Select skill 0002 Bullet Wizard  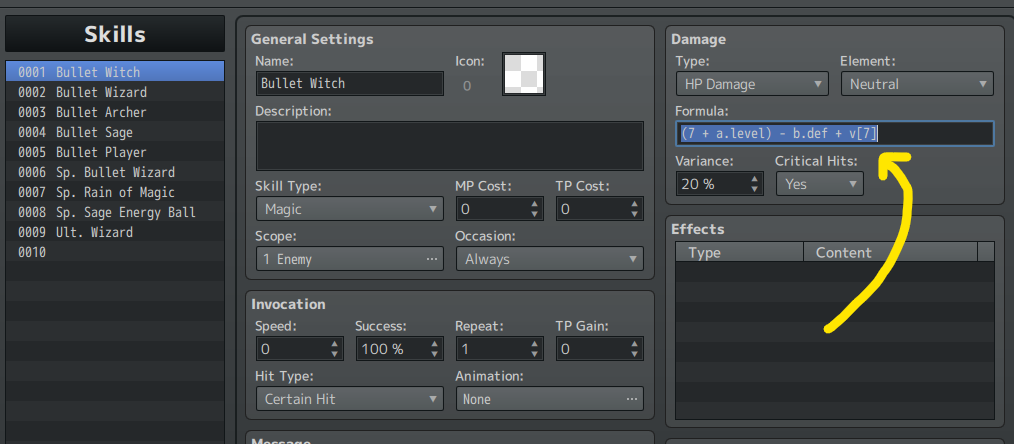[115, 92]
